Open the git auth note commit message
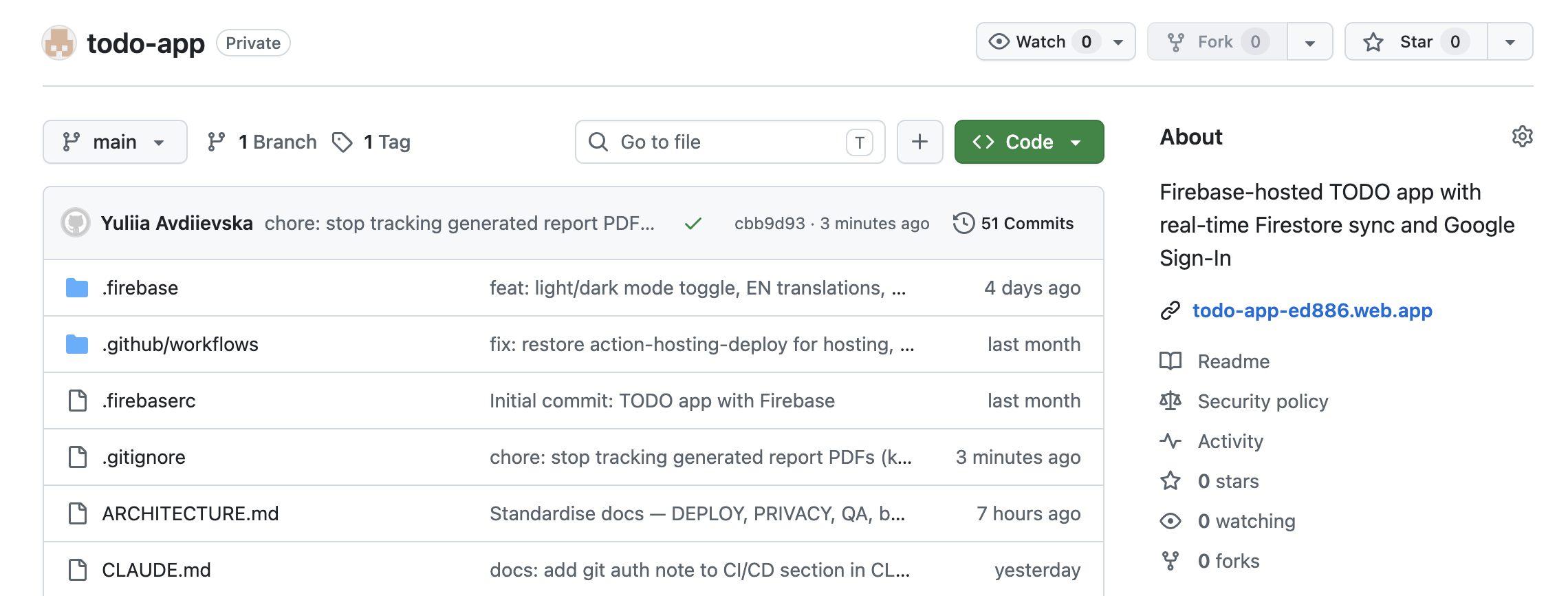 (x=699, y=570)
